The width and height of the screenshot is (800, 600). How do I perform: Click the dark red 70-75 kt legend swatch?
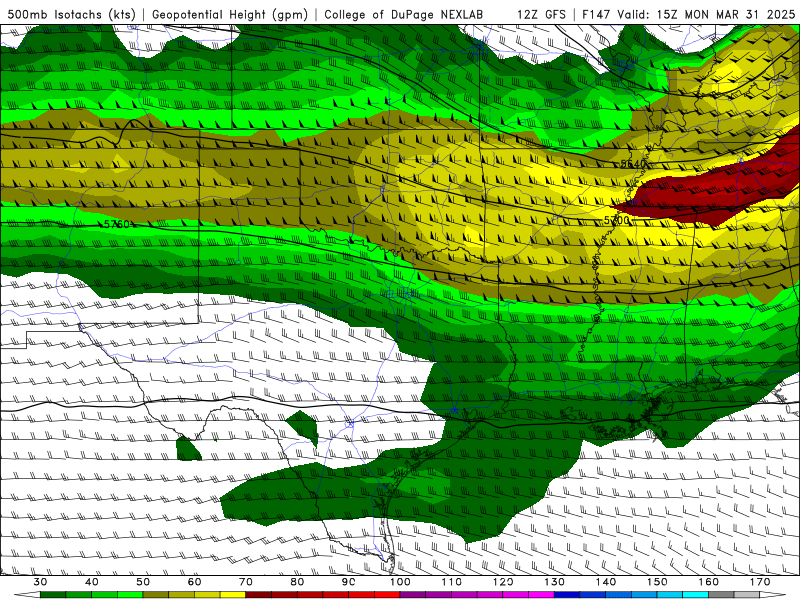[x=259, y=595]
